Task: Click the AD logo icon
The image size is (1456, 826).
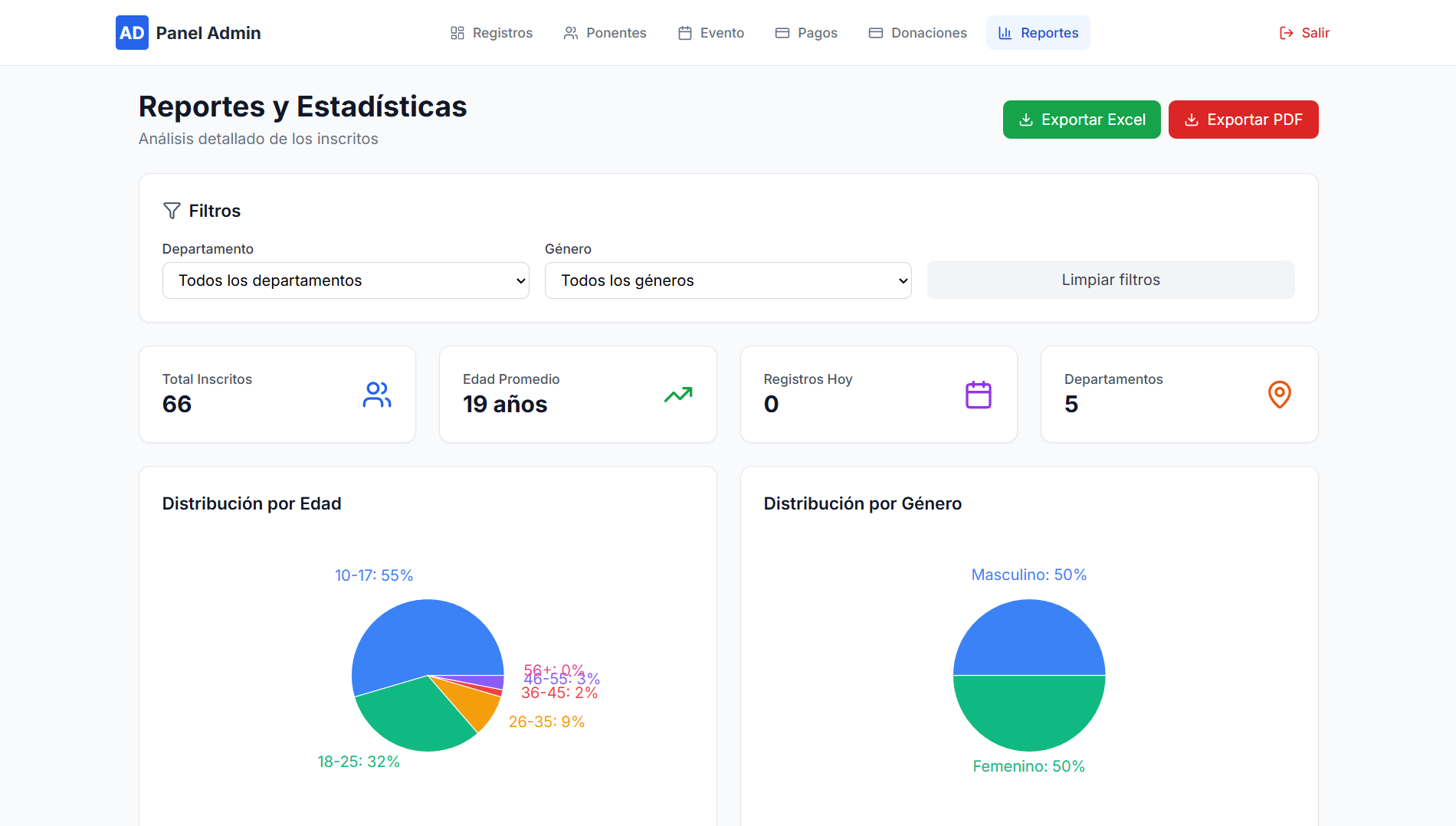Action: (132, 33)
